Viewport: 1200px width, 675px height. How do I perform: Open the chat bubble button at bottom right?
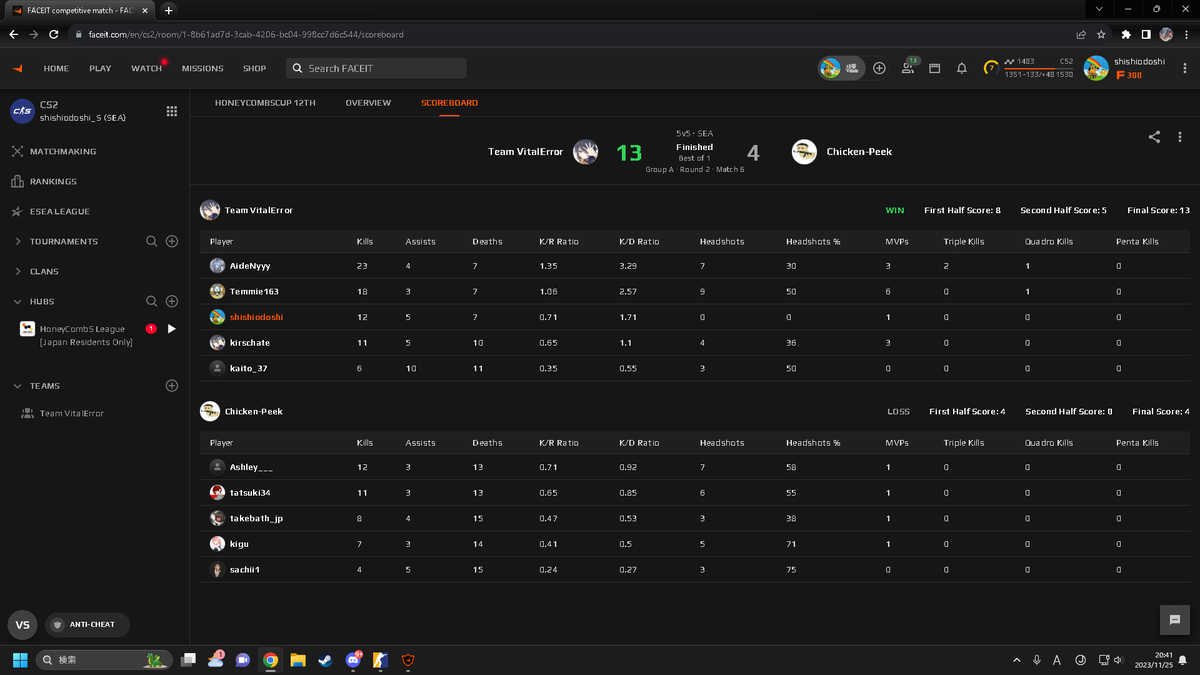1174,620
